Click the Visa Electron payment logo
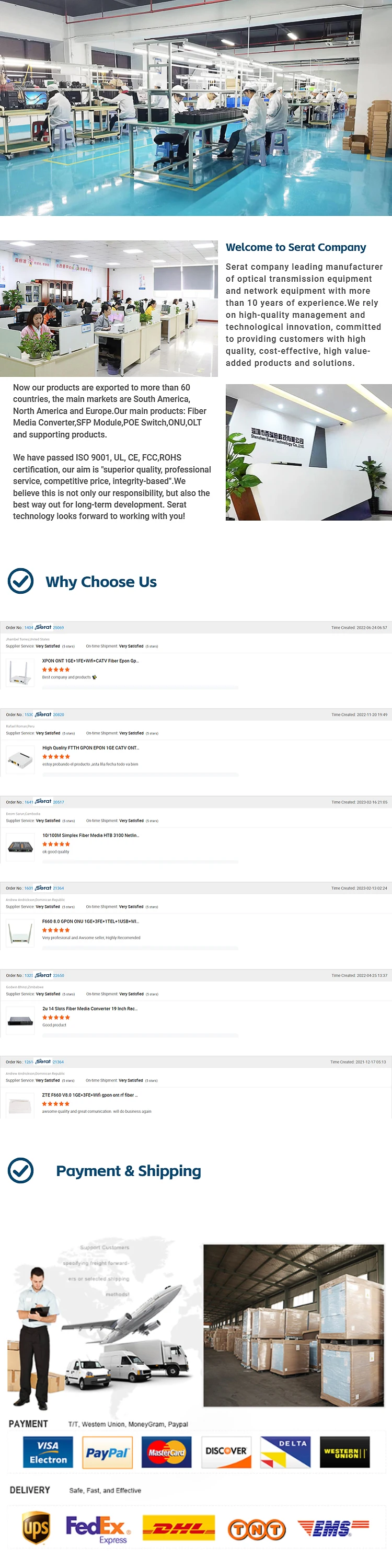The width and height of the screenshot is (392, 1568). coord(48,1452)
